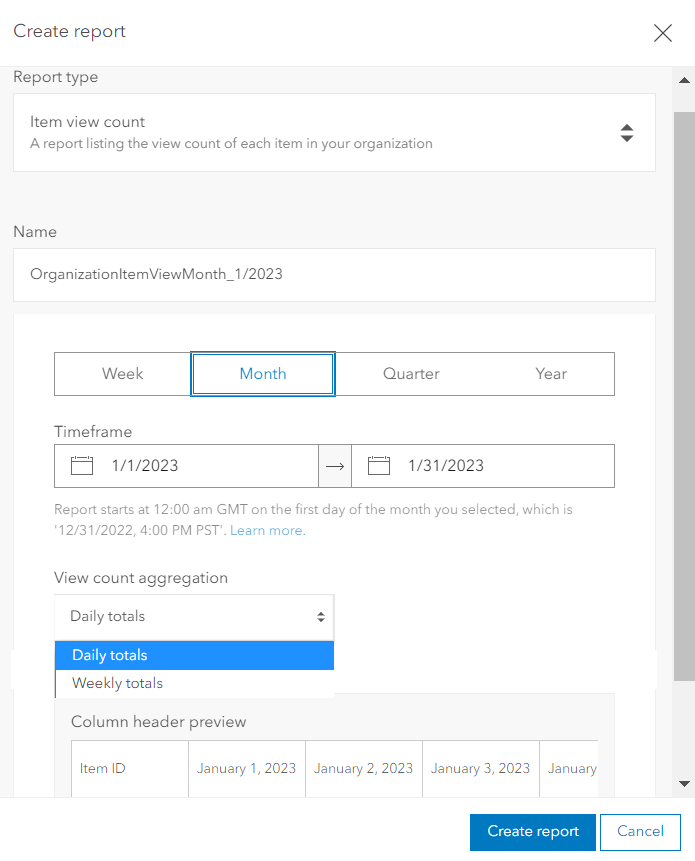Click the View count aggregation dropdown arrows

coord(322,617)
